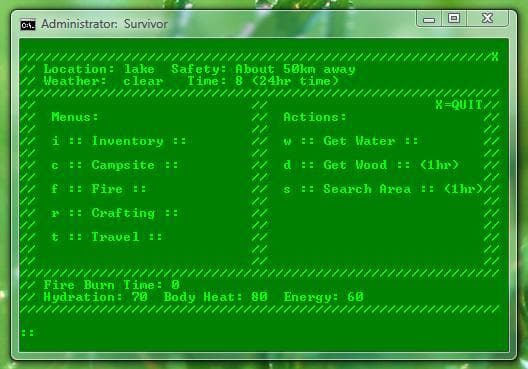
Task: Click the 's :: Search Area :: (1hr)' action
Action: [383, 189]
